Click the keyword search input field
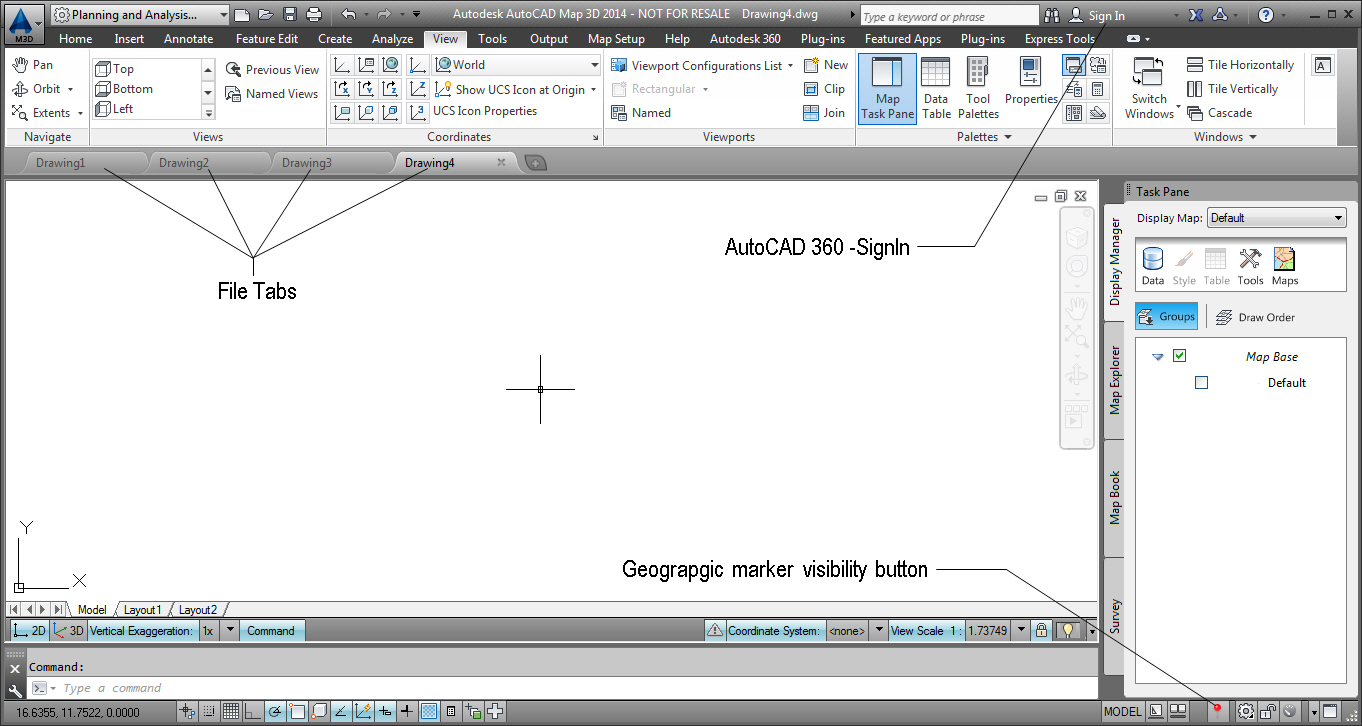 [949, 17]
